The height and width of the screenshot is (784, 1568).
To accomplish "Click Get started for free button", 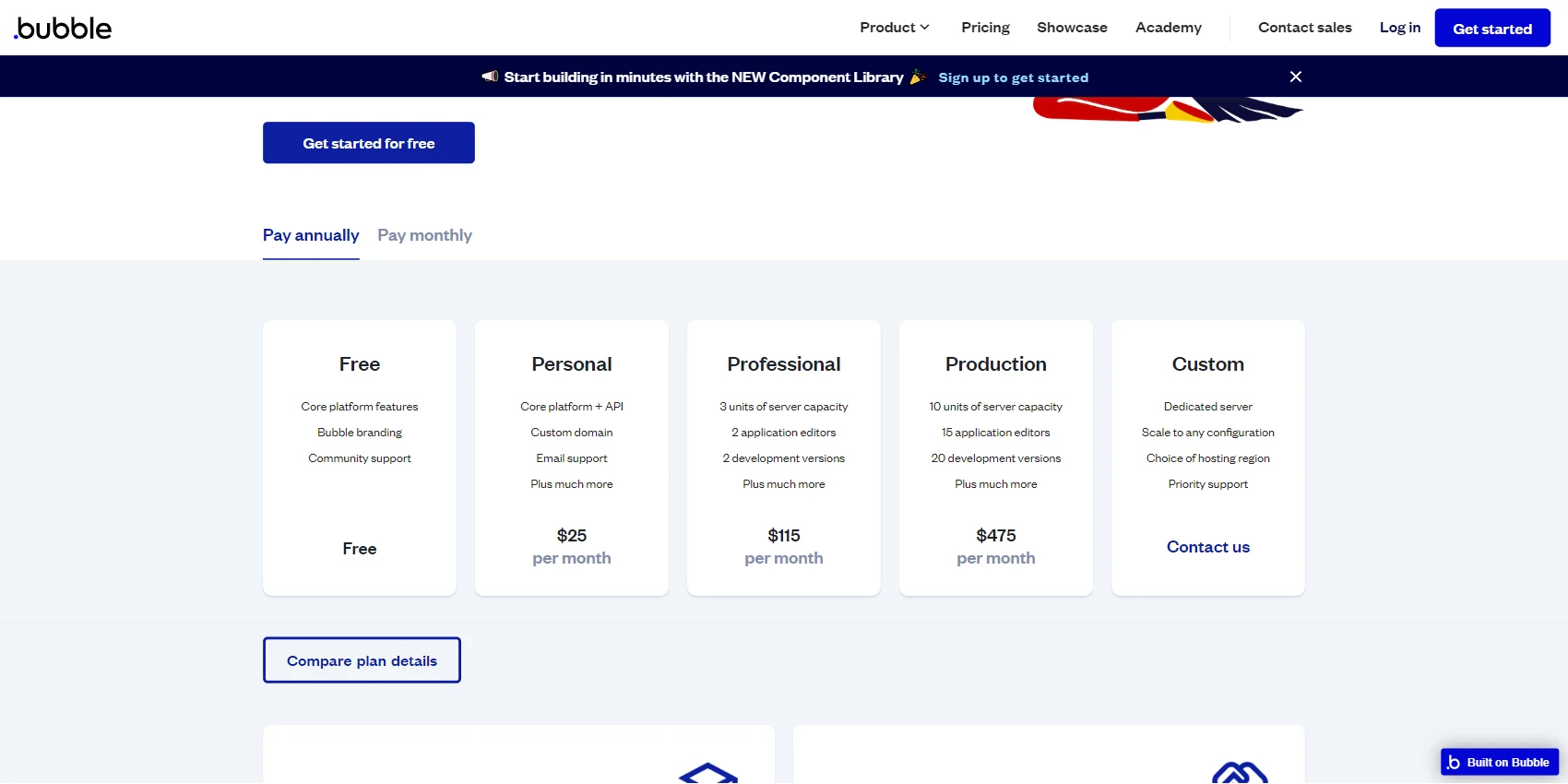I will (369, 143).
